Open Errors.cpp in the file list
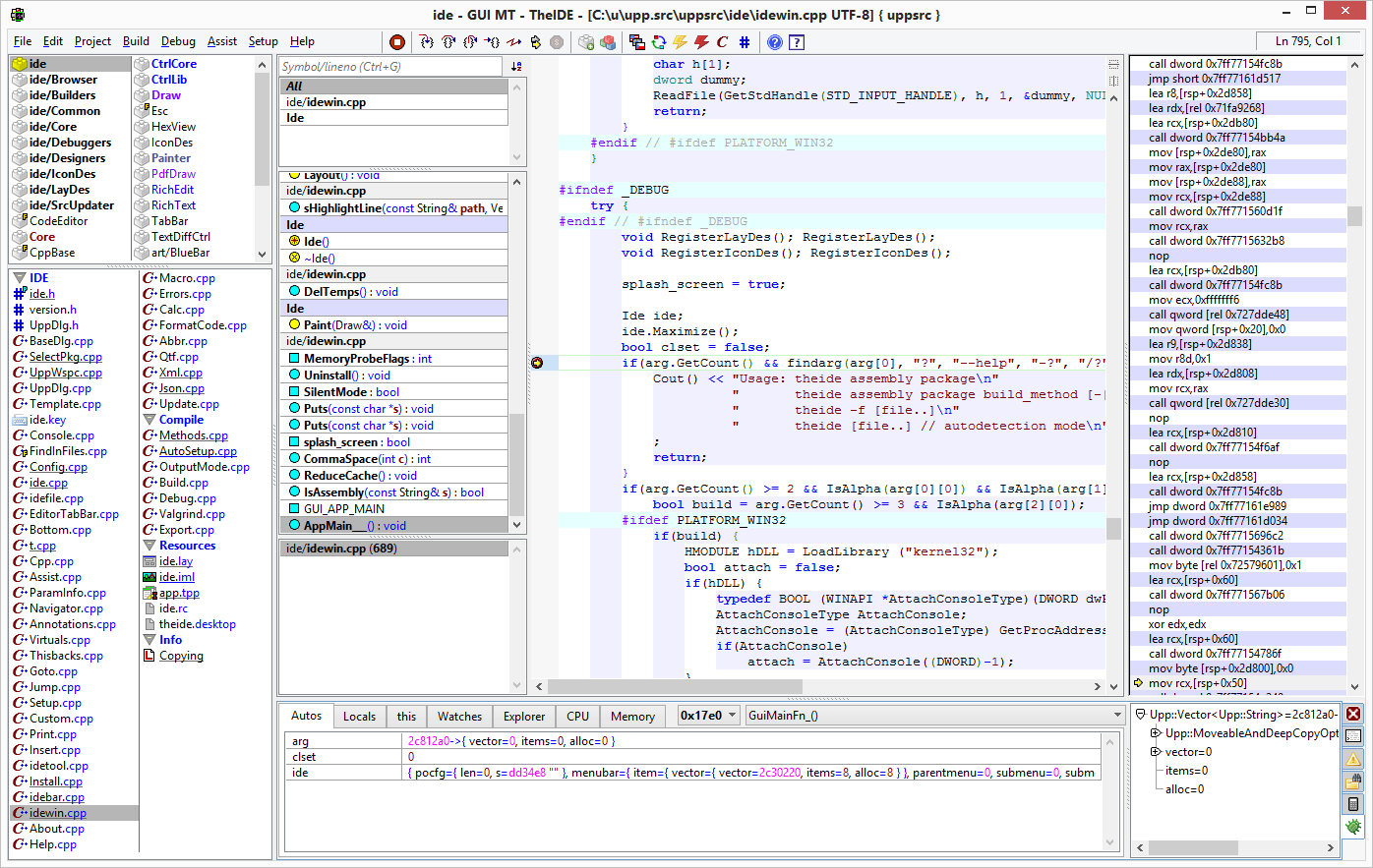The width and height of the screenshot is (1373, 868). 185,294
